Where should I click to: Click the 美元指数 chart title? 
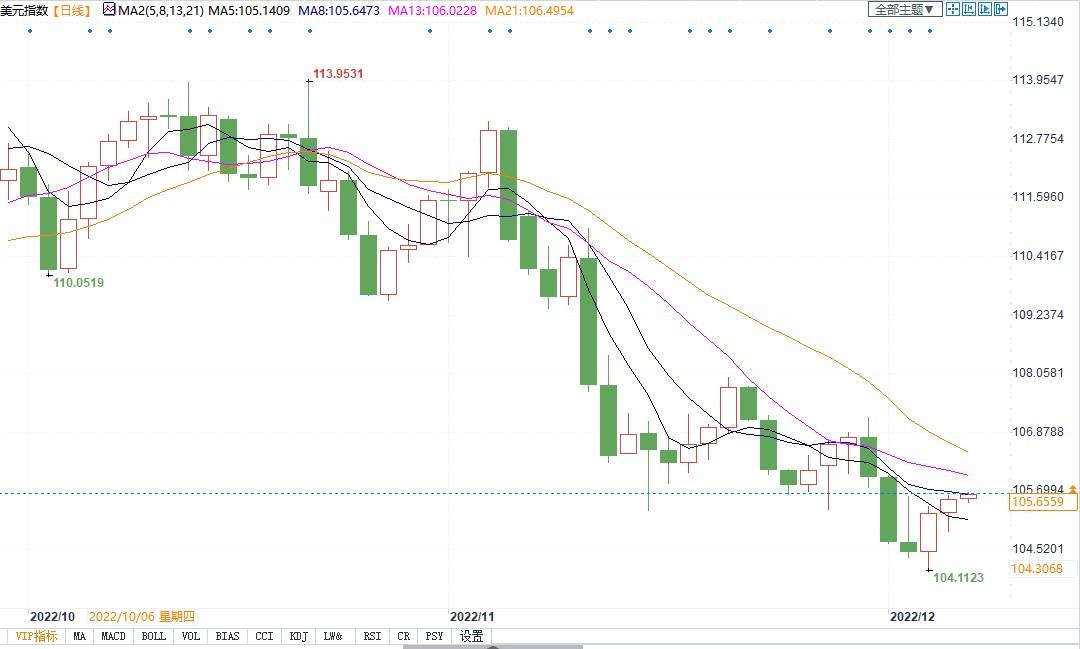click(x=23, y=10)
